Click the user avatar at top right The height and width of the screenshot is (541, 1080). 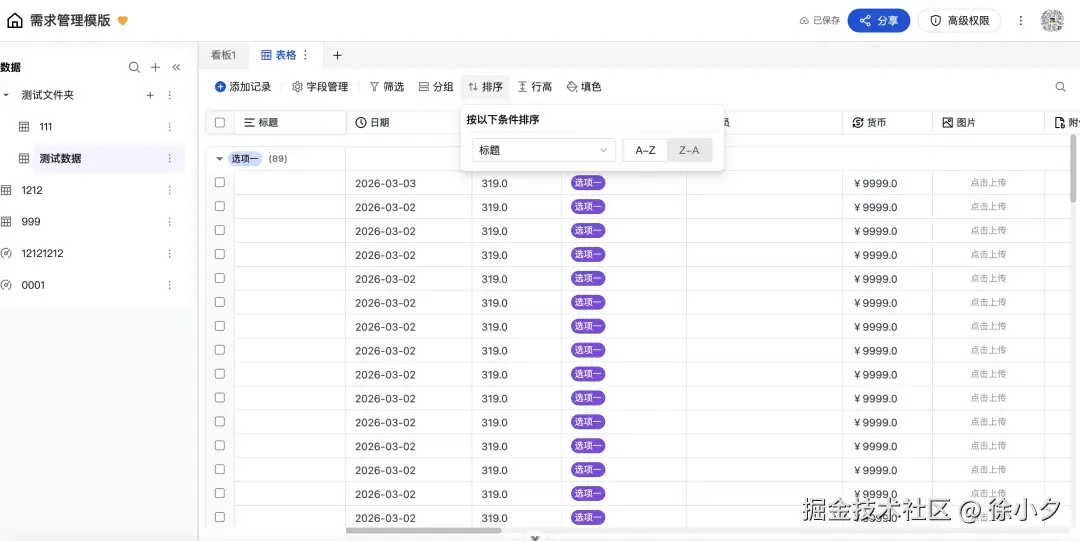click(x=1051, y=20)
